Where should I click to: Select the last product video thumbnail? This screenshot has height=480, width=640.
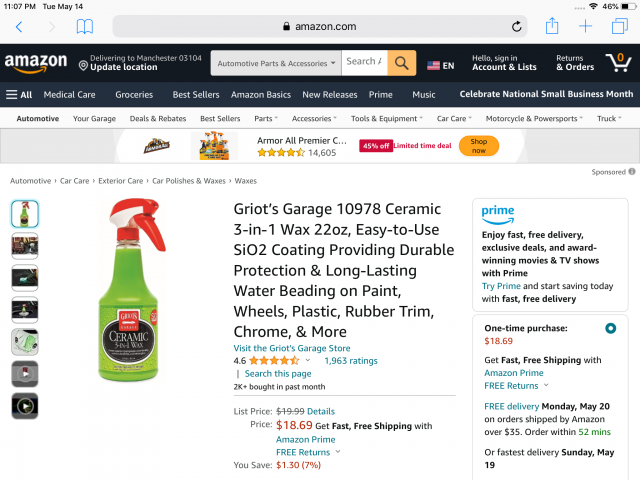click(25, 406)
